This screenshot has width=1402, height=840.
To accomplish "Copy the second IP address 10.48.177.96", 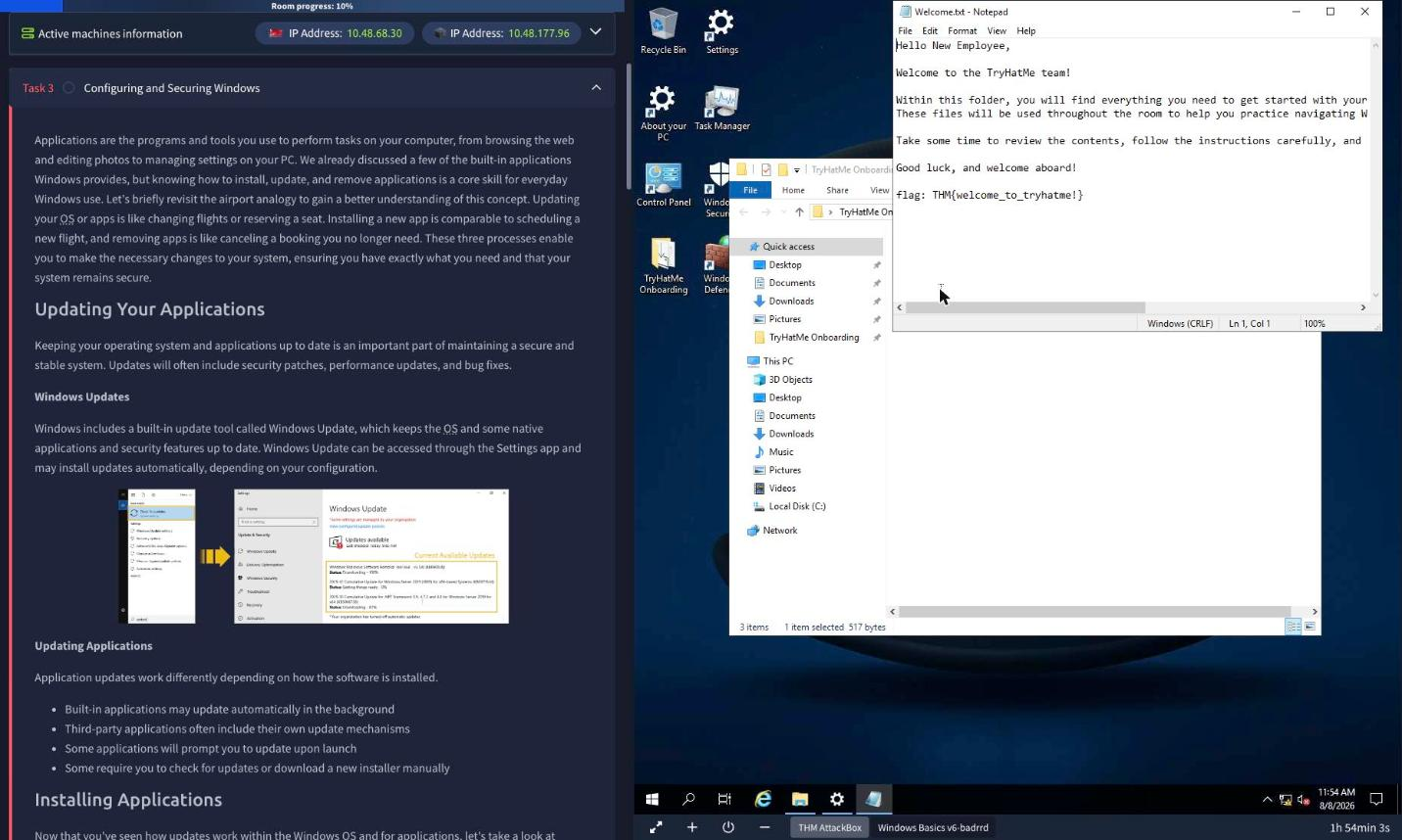I will coord(538,32).
